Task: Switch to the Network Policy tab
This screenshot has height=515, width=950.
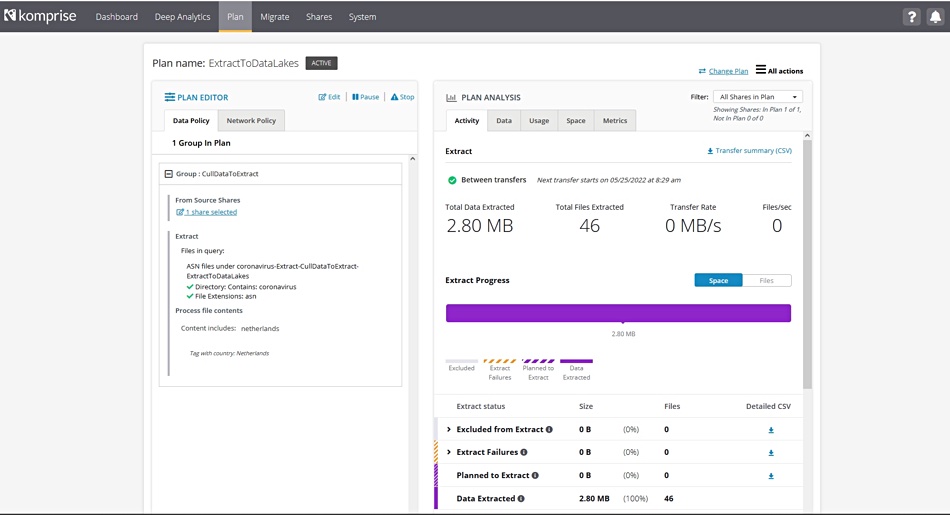Action: [x=251, y=121]
